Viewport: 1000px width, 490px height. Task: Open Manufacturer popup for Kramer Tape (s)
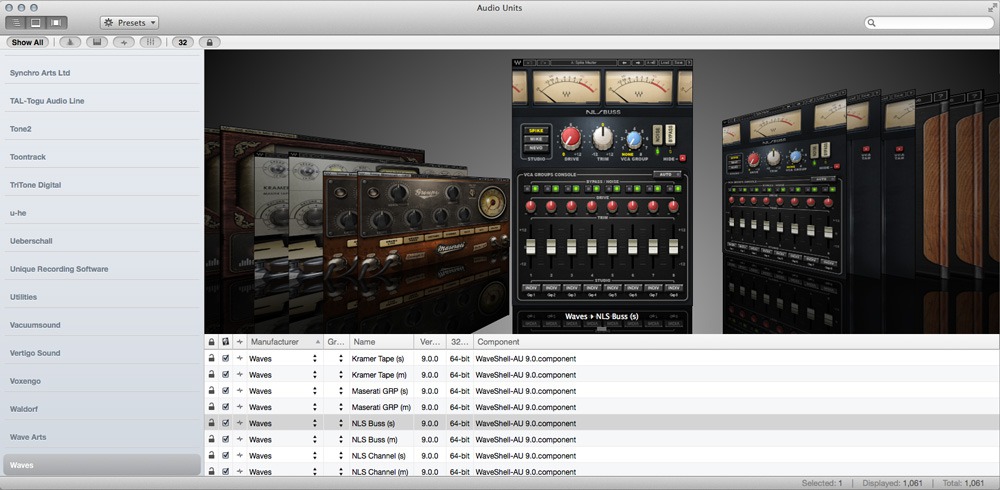pos(314,359)
